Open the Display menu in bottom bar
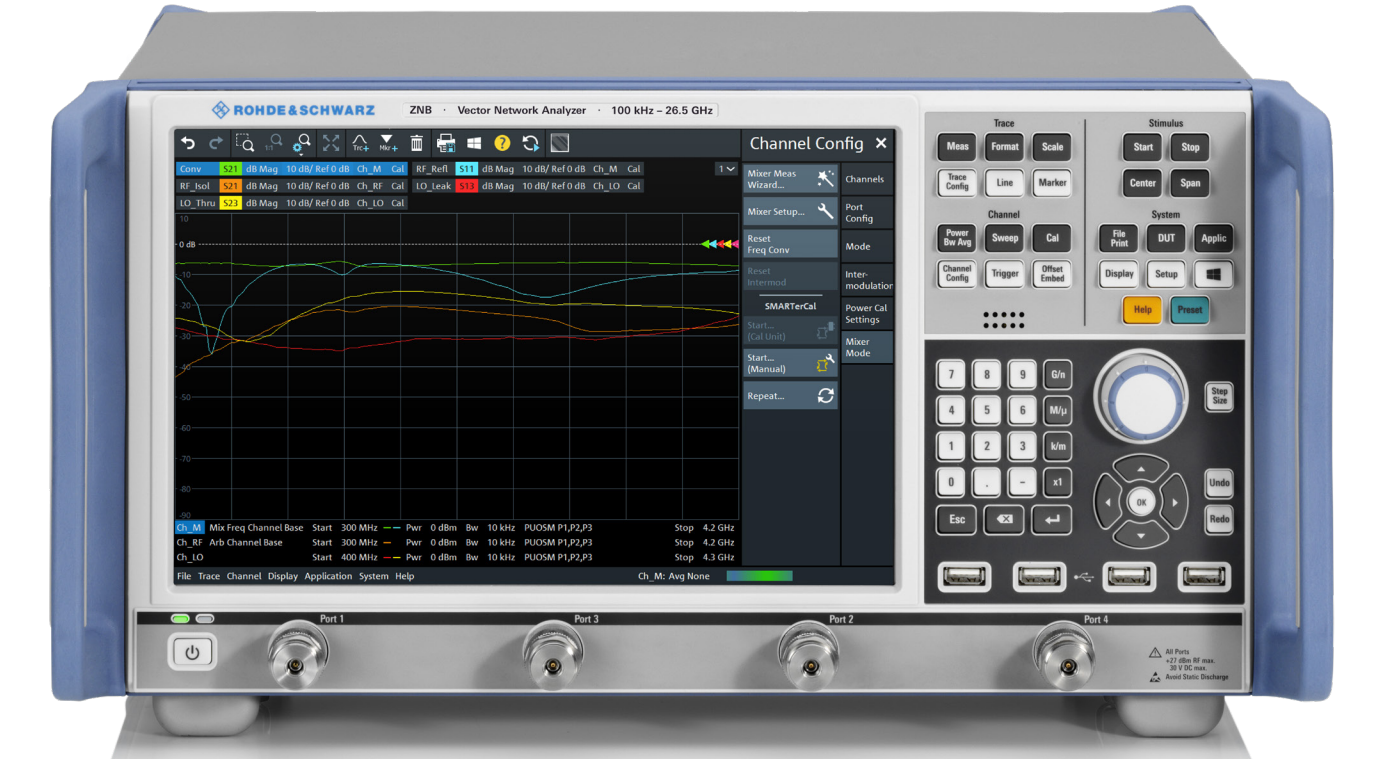The height and width of the screenshot is (759, 1381). click(283, 576)
